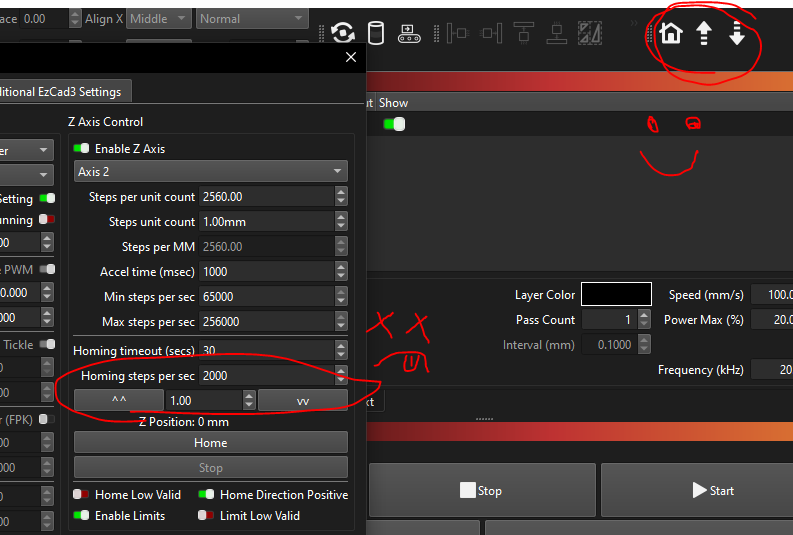This screenshot has width=793, height=535.
Task: Increase the Pass Count stepper
Action: point(644,315)
